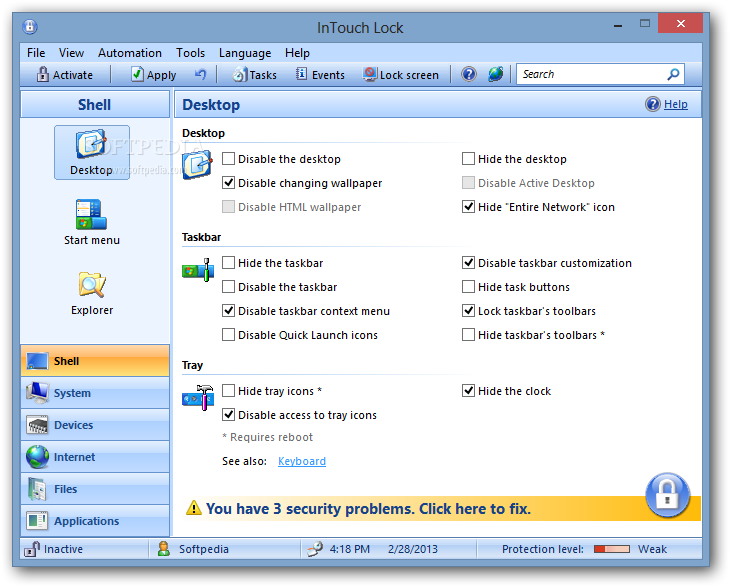
Task: Click the Inactive status icon in status bar
Action: 32,549
